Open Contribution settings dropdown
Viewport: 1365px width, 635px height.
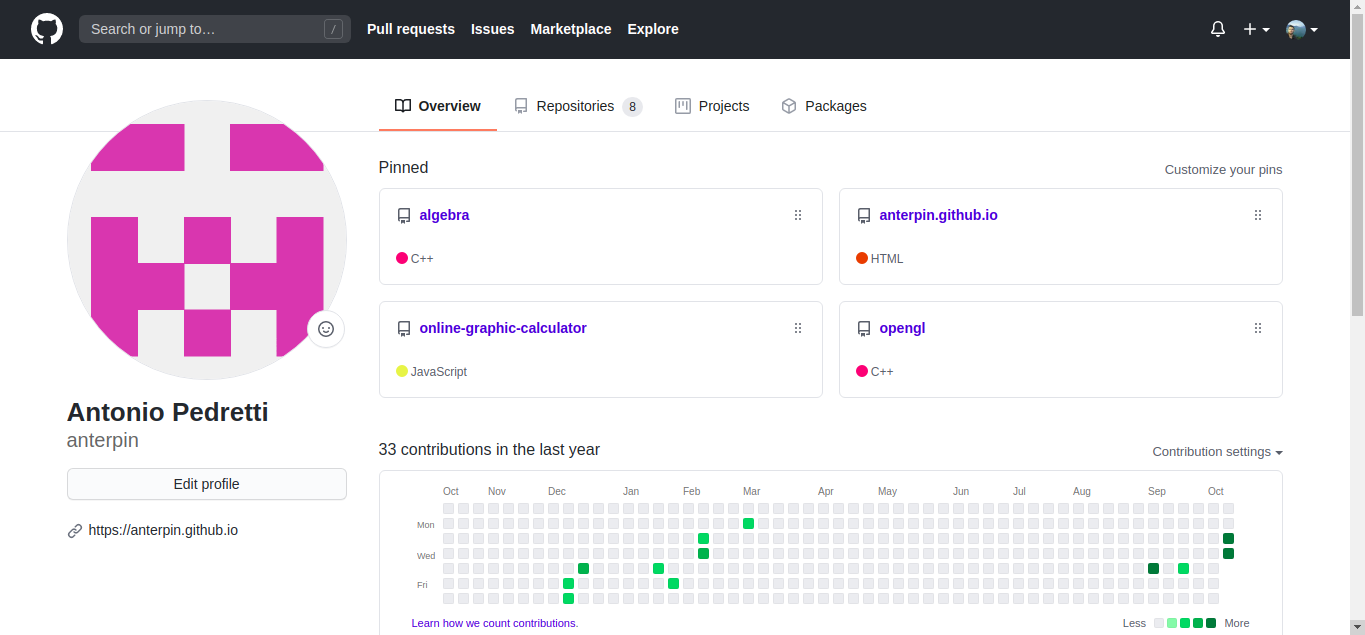tap(1217, 452)
